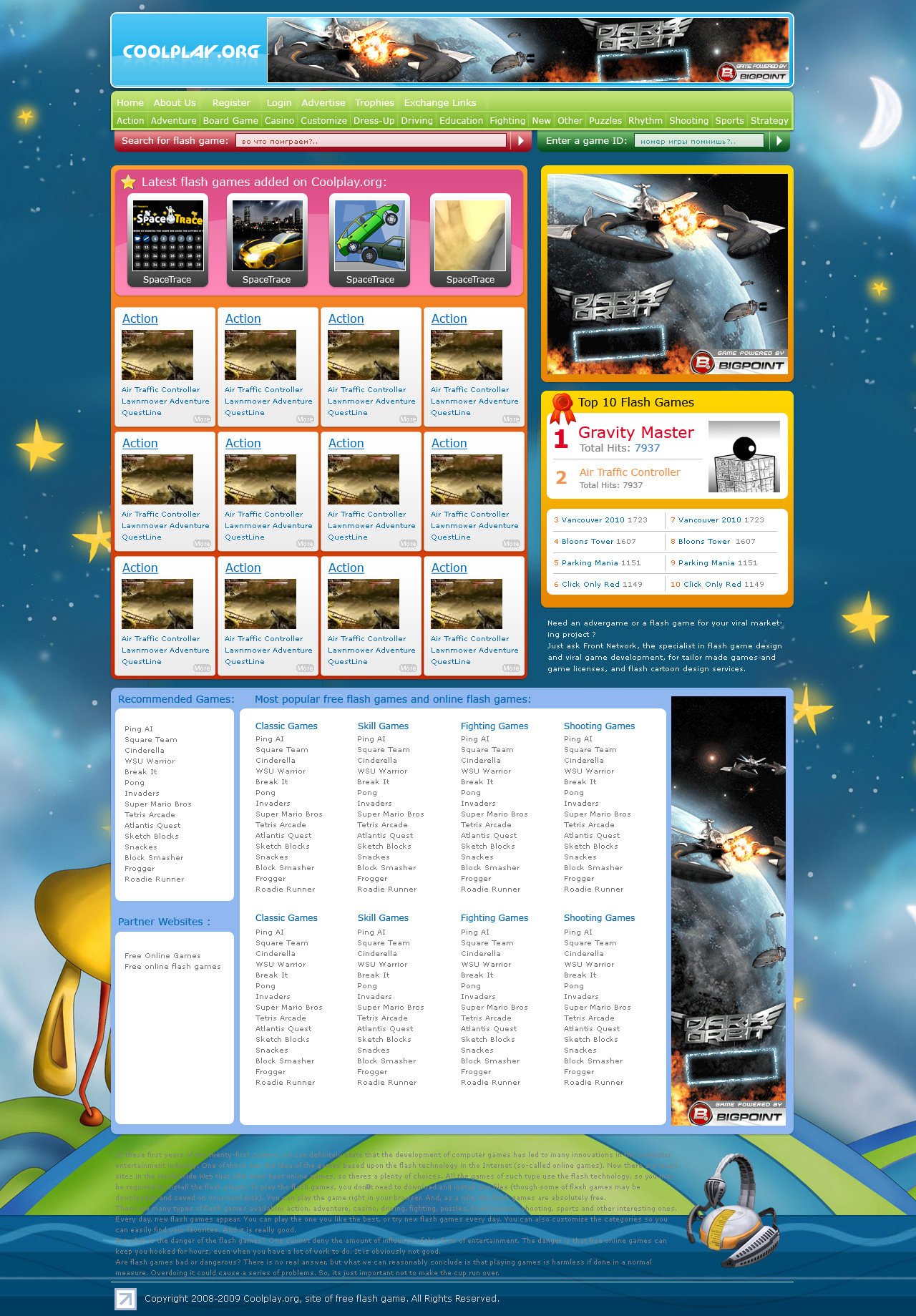Open Cinderella in Recommended Games list

[x=145, y=751]
